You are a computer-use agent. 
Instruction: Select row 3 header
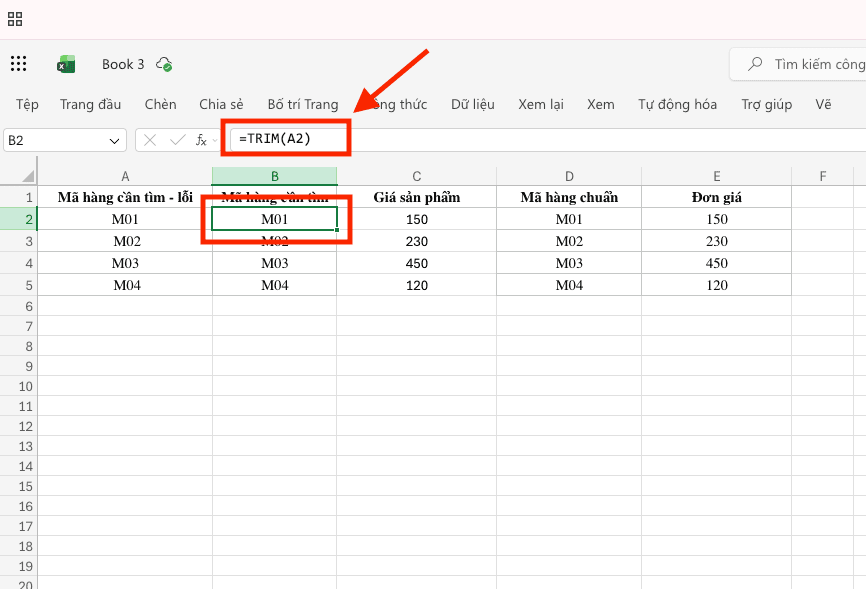[x=19, y=241]
